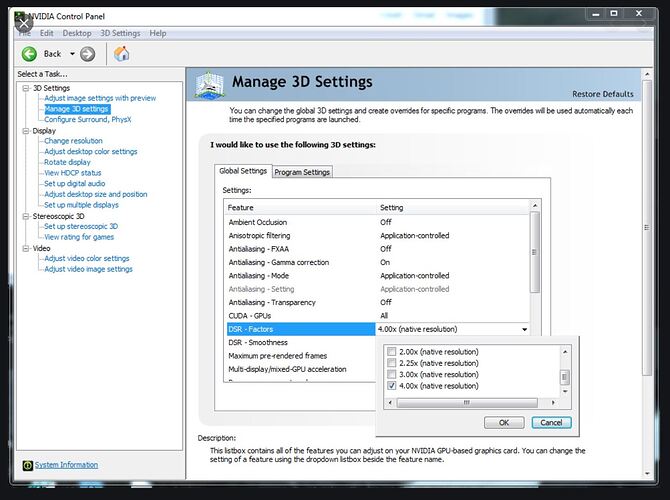Screen dimensions: 670x500
Task: Open Adjust video image settings
Action: point(88,269)
